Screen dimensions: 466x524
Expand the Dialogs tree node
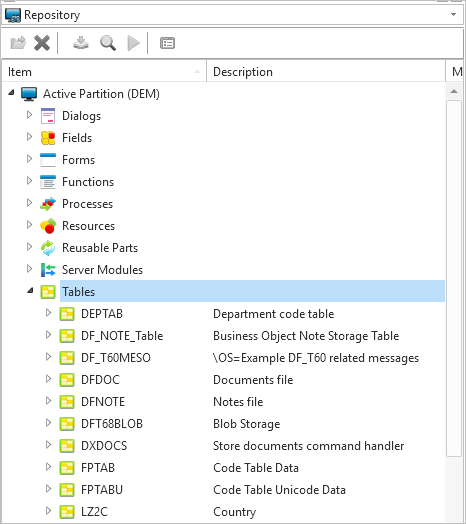[x=29, y=115]
